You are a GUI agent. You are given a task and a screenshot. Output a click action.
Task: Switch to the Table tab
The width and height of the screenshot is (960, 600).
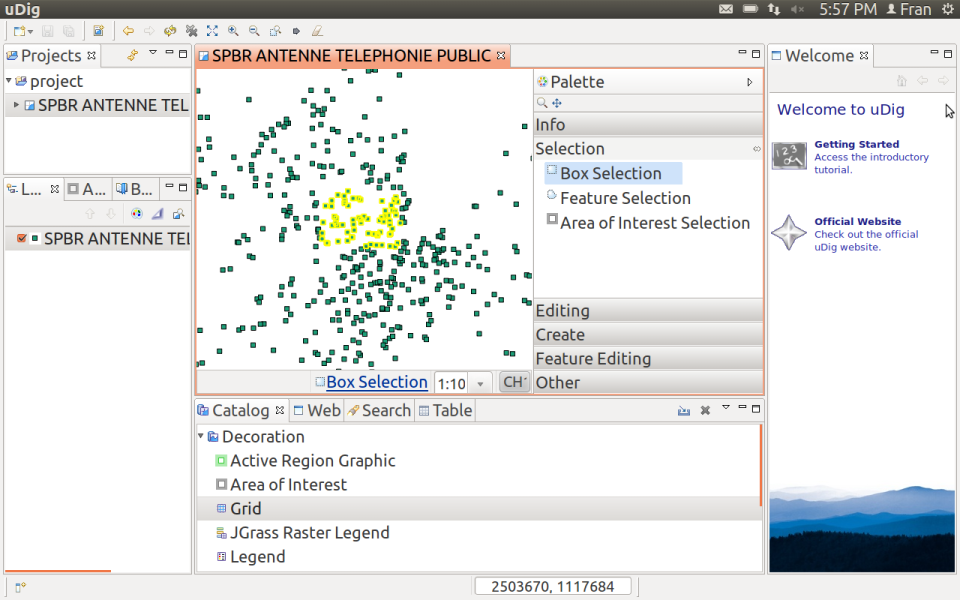pyautogui.click(x=445, y=410)
